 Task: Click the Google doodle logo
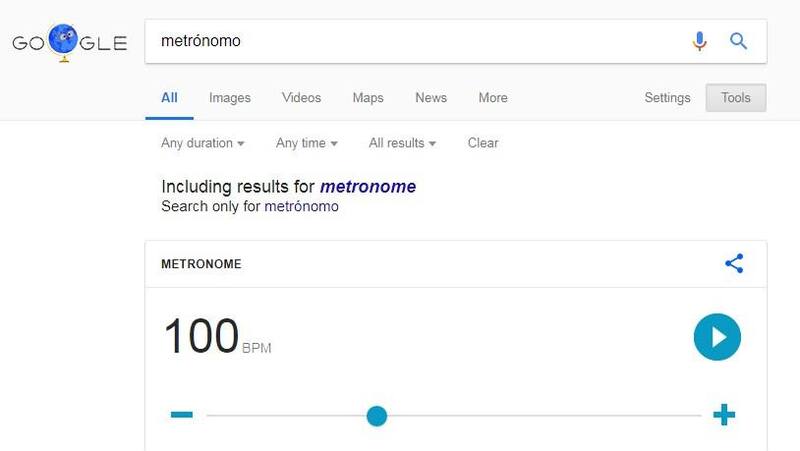pos(69,42)
